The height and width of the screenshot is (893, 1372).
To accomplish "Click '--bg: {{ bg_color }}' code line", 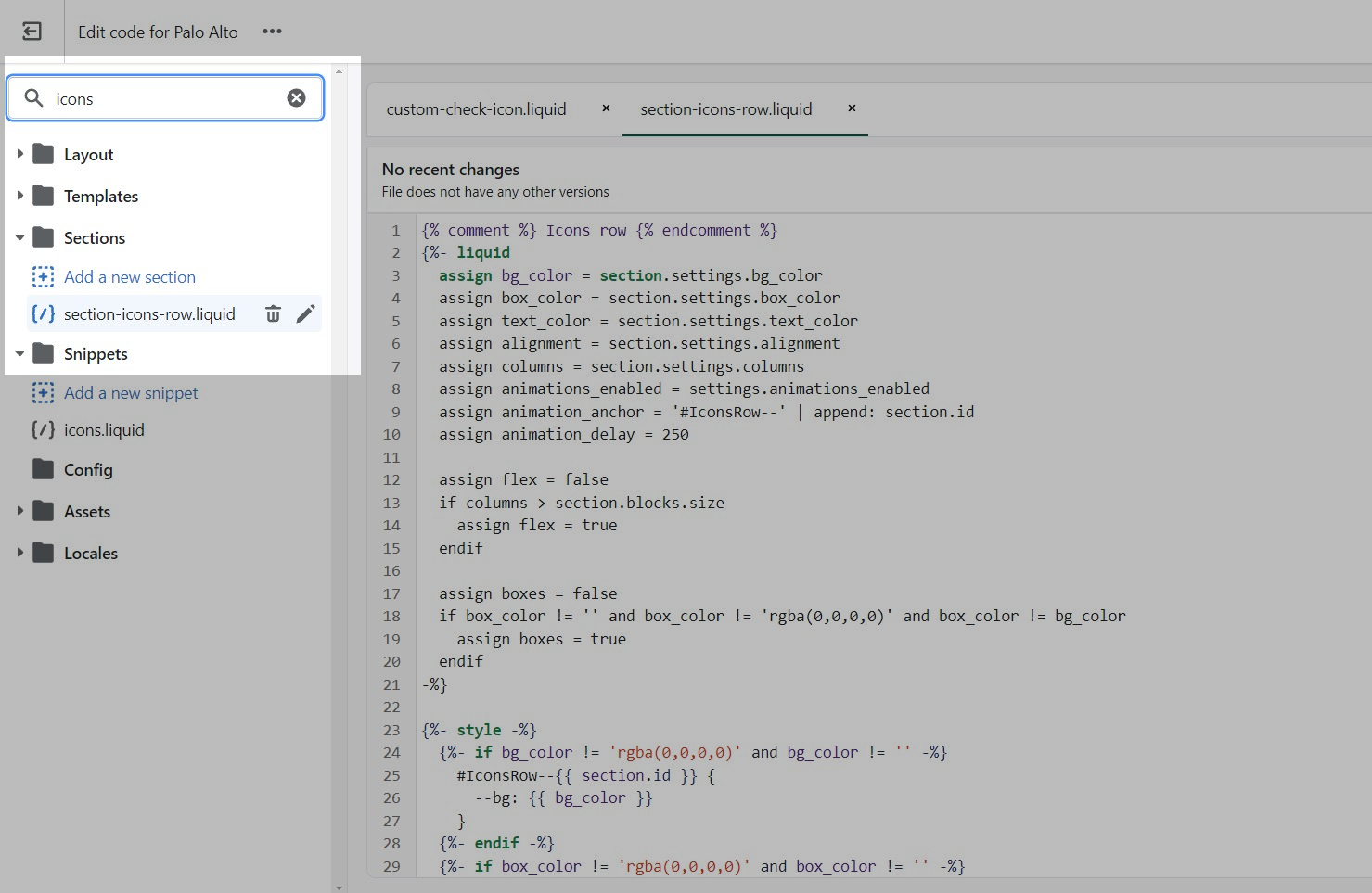I will (564, 797).
